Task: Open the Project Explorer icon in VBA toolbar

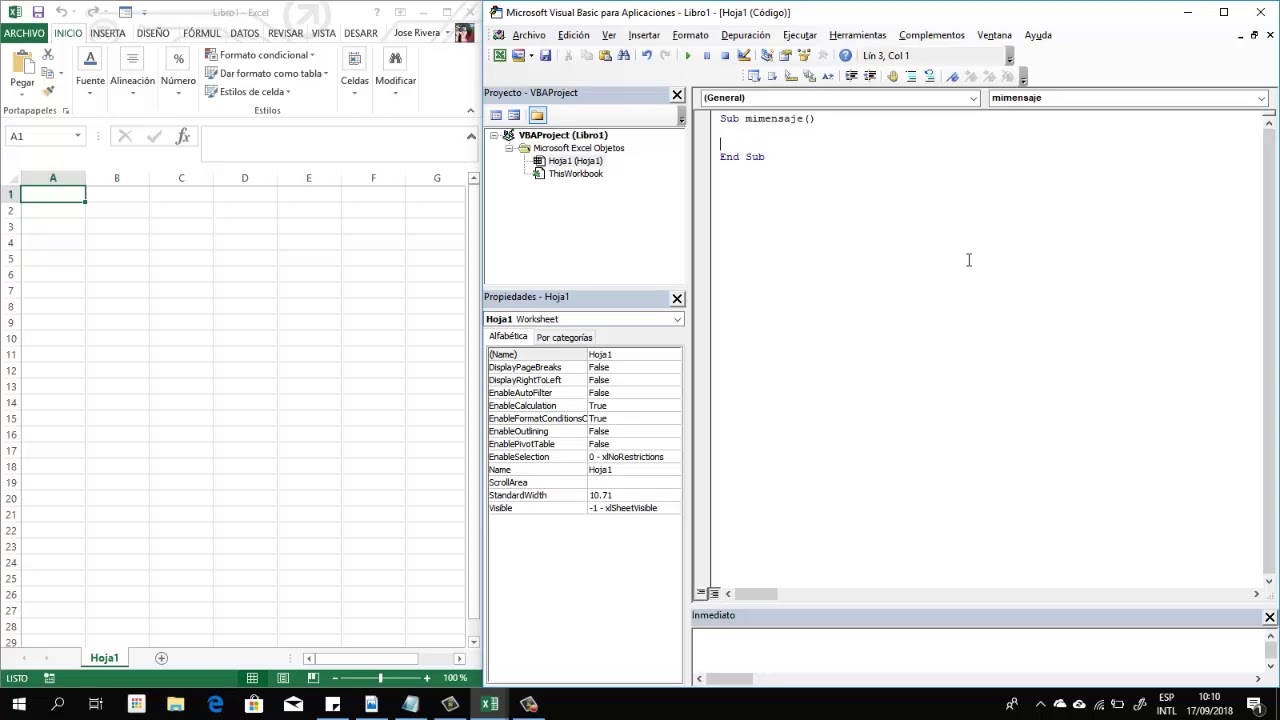Action: [767, 56]
